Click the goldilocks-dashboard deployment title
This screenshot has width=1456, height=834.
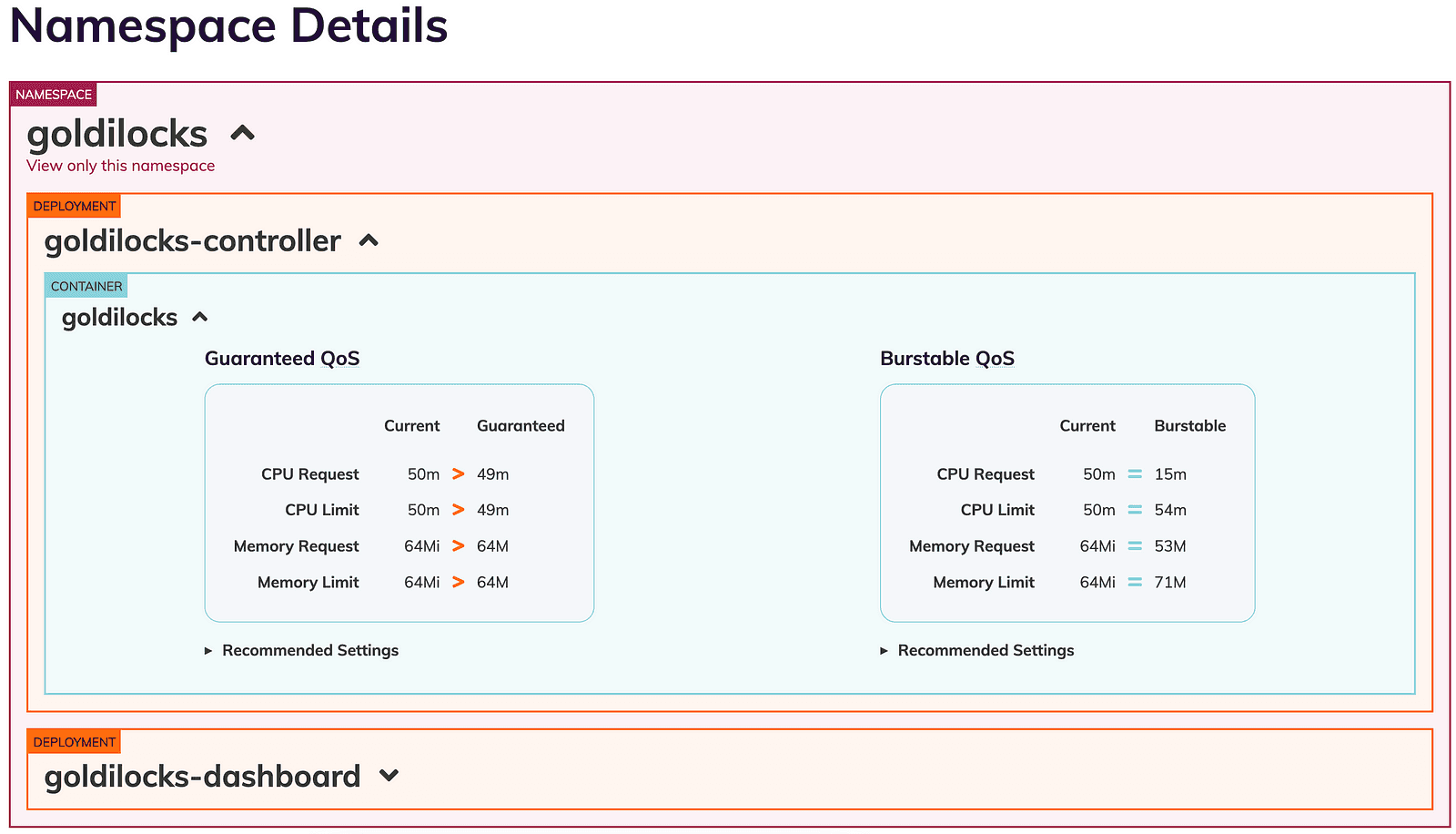pyautogui.click(x=202, y=776)
